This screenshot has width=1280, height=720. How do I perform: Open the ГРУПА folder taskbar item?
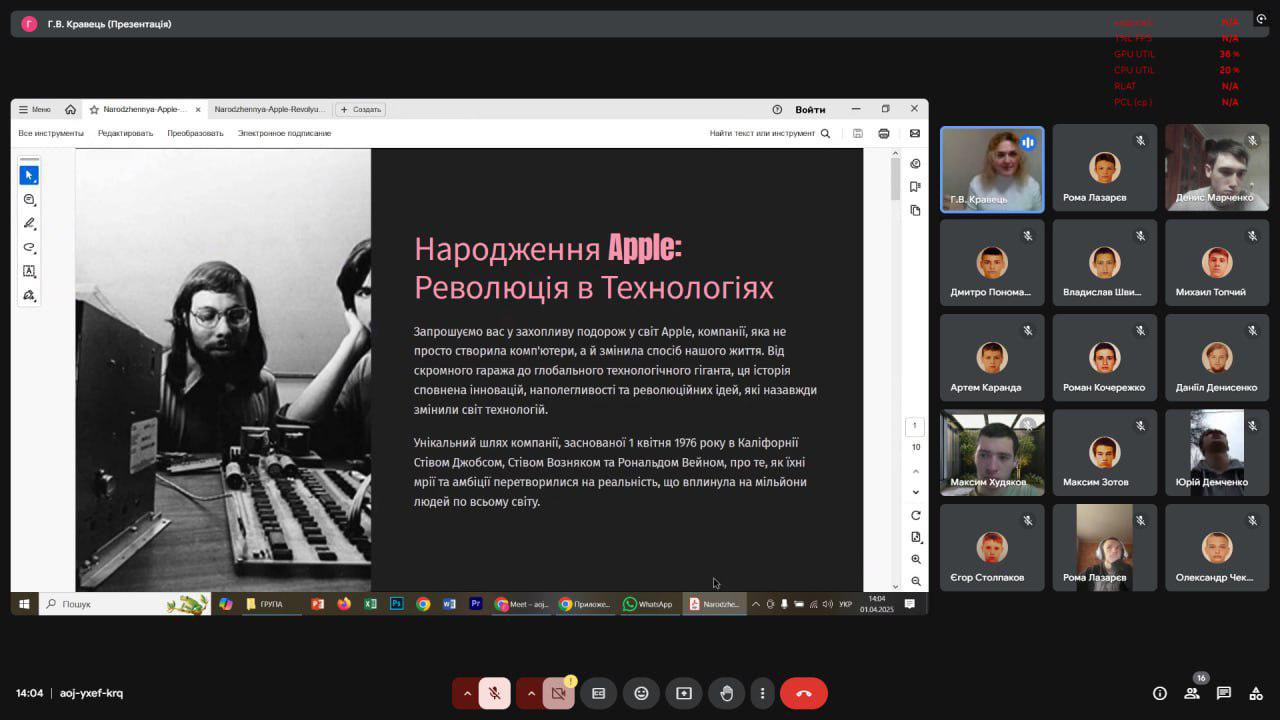tap(272, 604)
